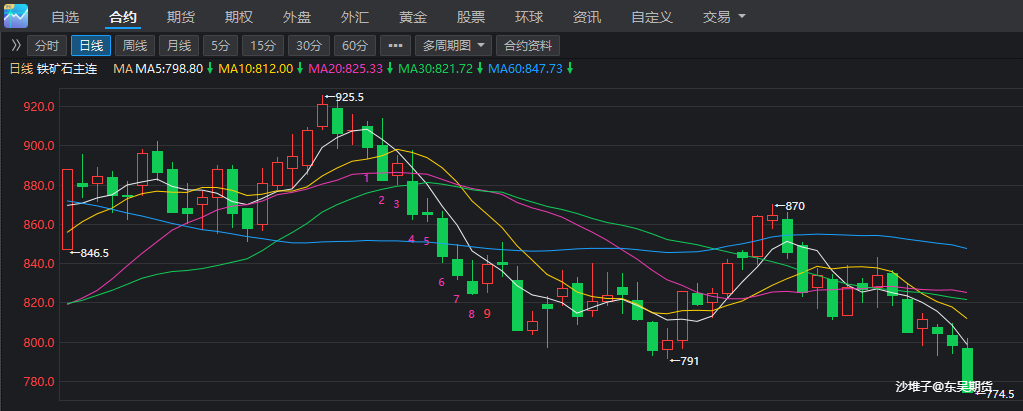This screenshot has height=411, width=1023.
Task: Click the green arrow after MA5
Action: pos(210,68)
